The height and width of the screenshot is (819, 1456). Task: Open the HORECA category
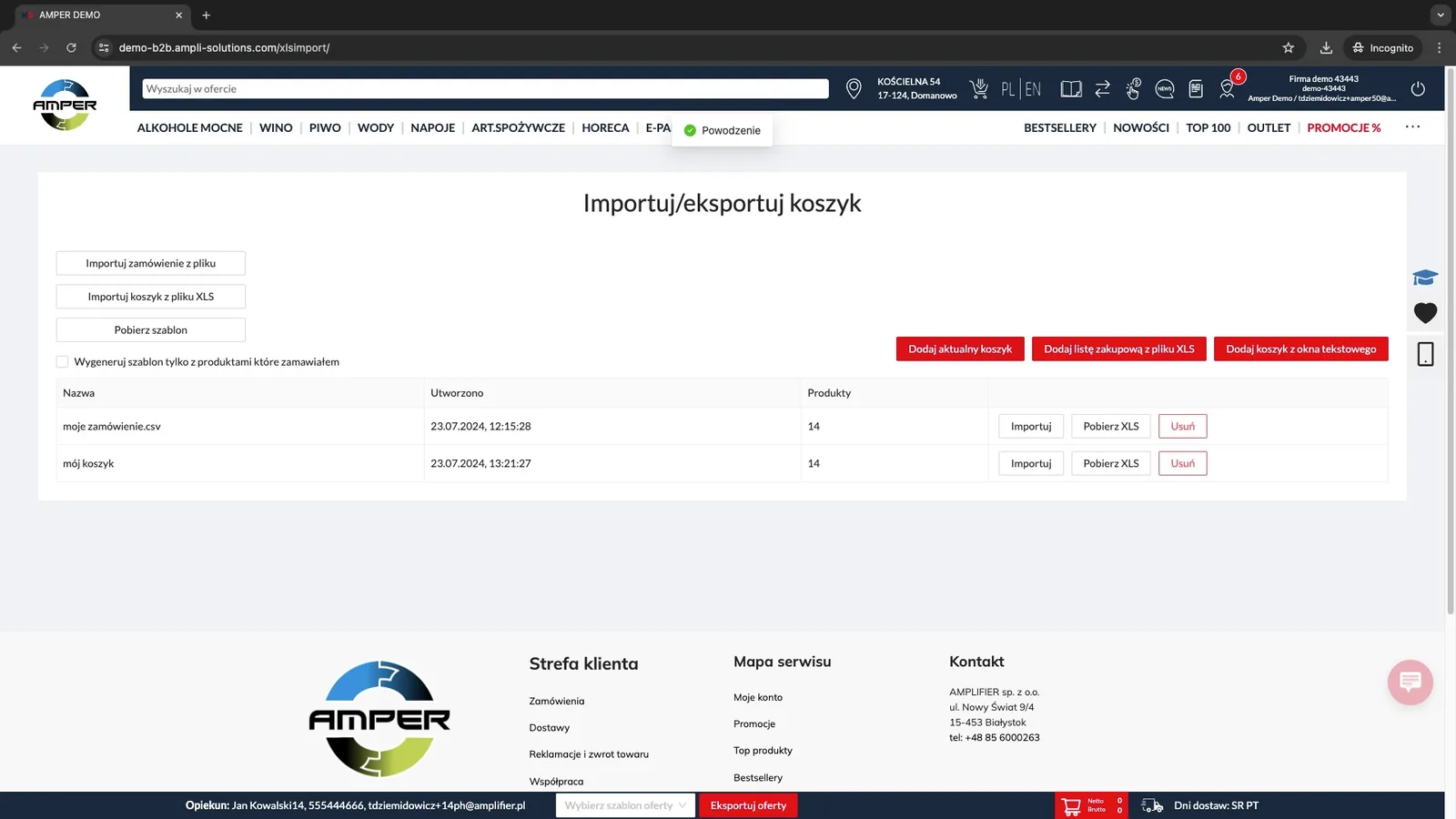[605, 127]
